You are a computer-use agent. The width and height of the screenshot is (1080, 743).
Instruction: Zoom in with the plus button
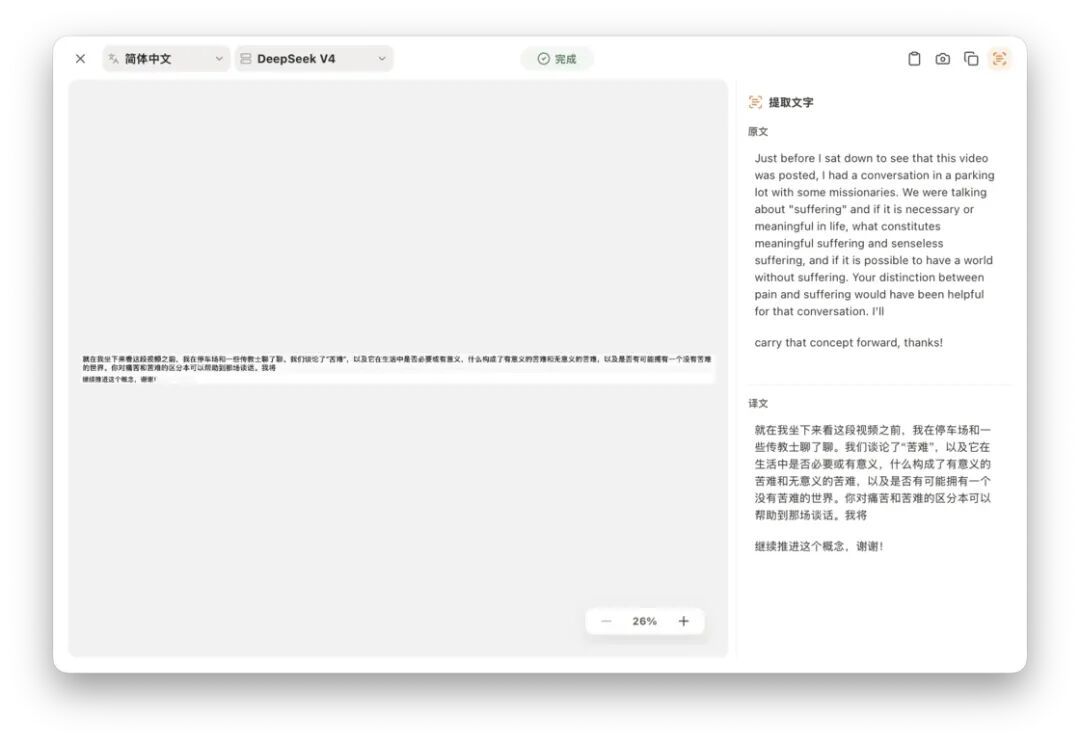683,621
